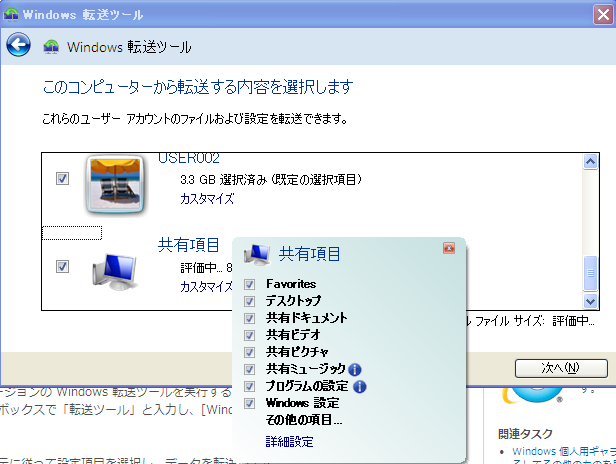Uncheck the USER002 account checkbox

point(62,178)
